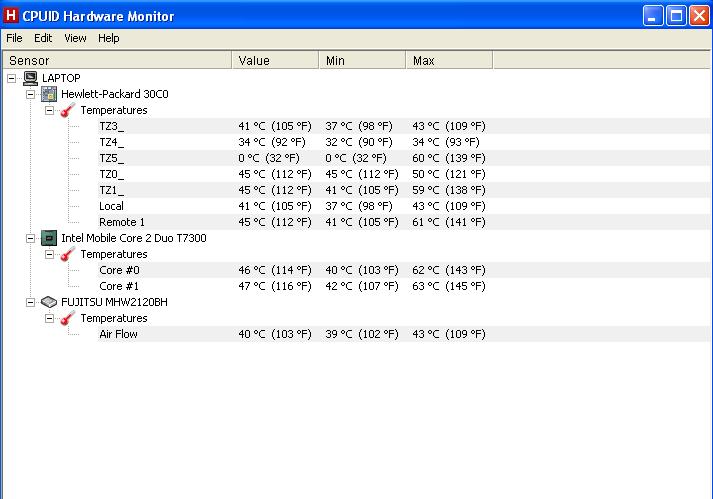Click TZ5_ max value 60 °C
The width and height of the screenshot is (713, 499).
[449, 158]
